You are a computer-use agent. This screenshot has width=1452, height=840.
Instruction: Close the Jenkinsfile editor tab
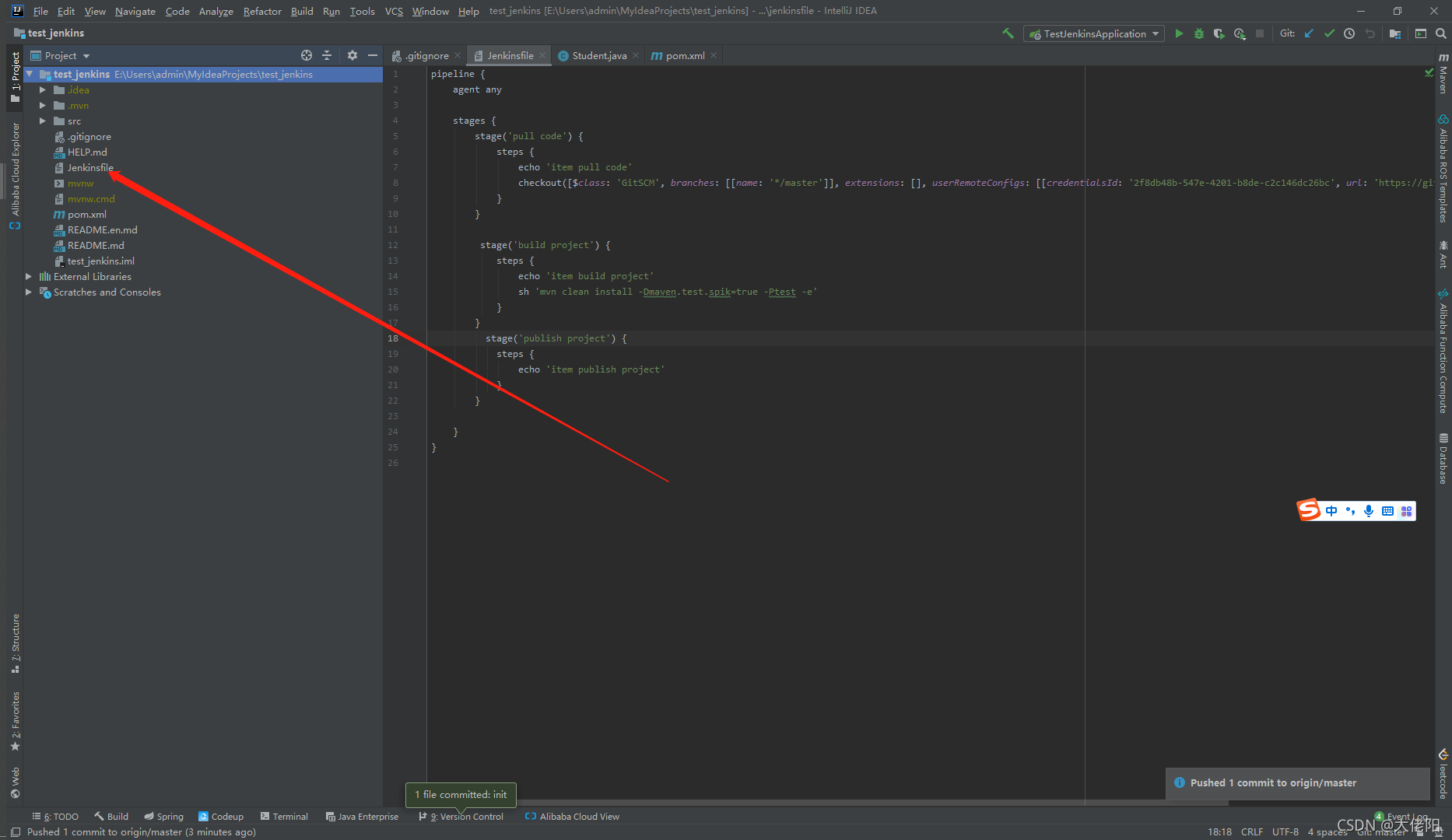(542, 55)
